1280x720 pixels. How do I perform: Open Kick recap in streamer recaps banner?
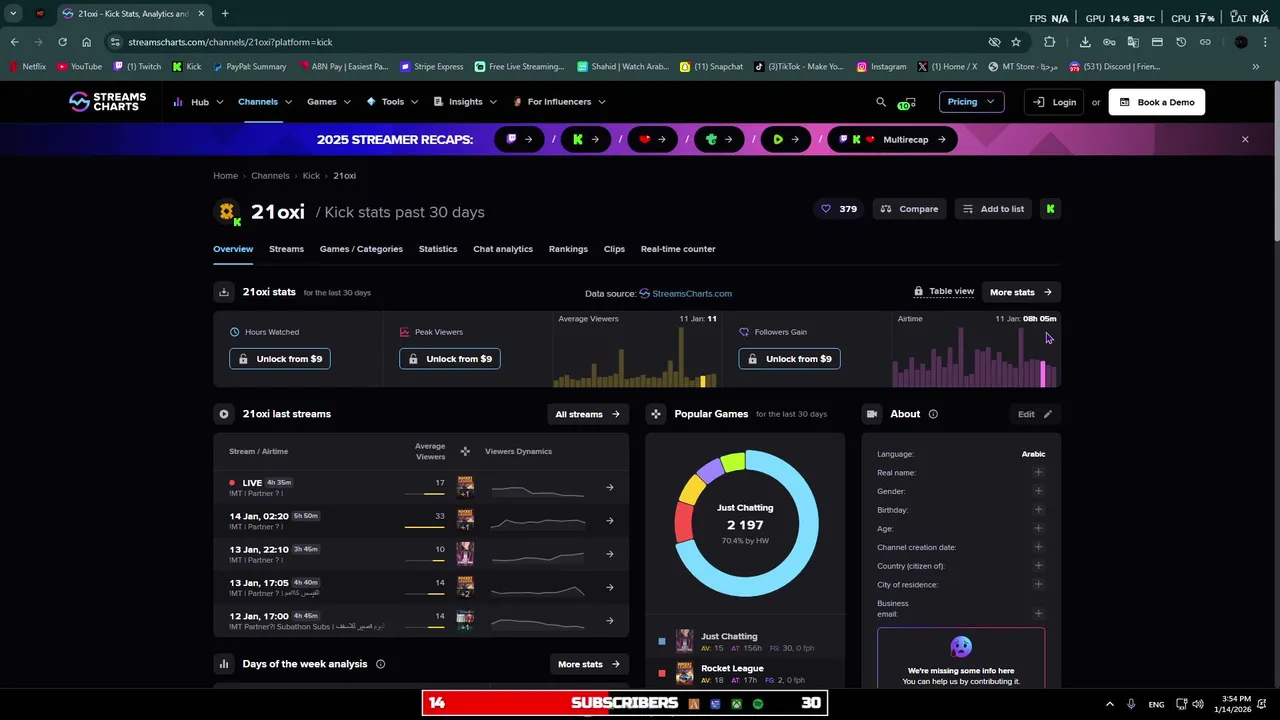point(586,139)
